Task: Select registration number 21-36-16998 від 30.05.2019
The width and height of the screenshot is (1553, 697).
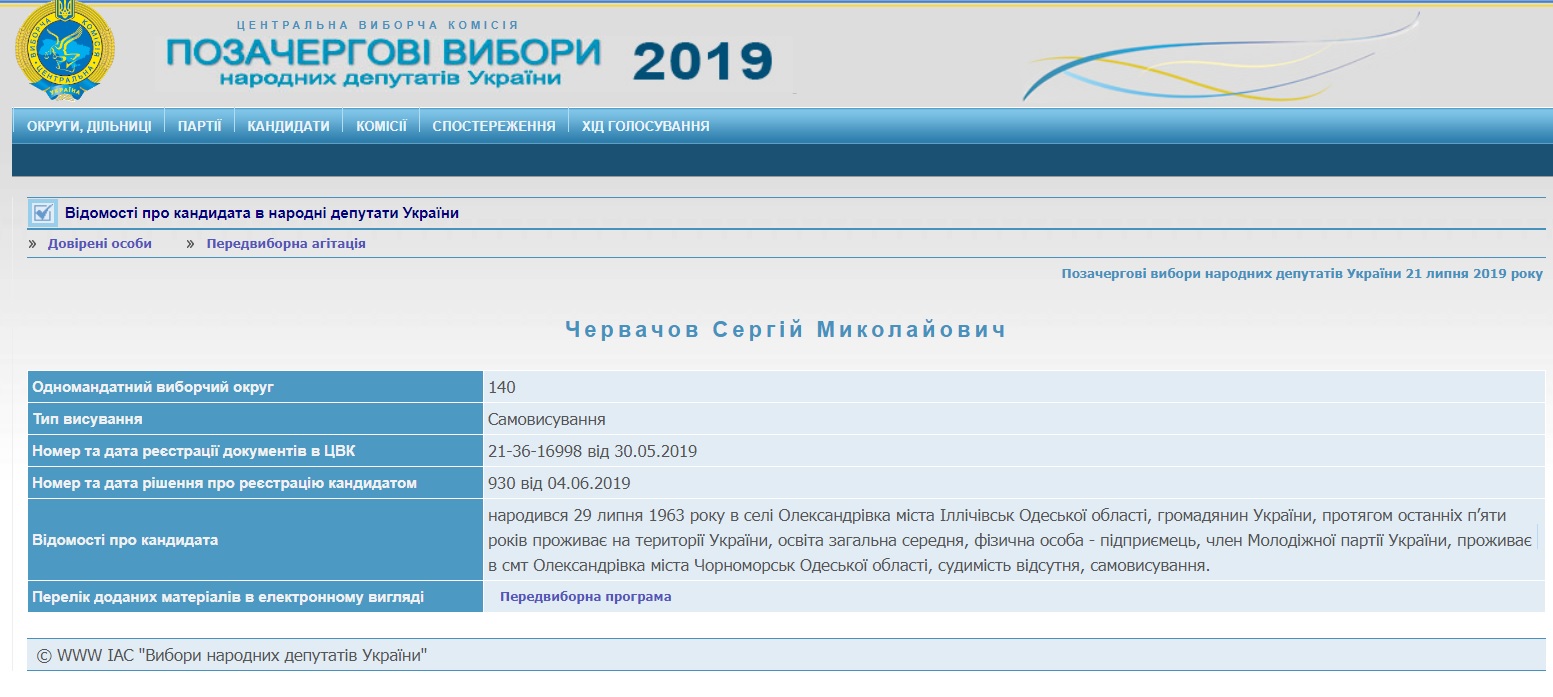Action: [1014, 451]
